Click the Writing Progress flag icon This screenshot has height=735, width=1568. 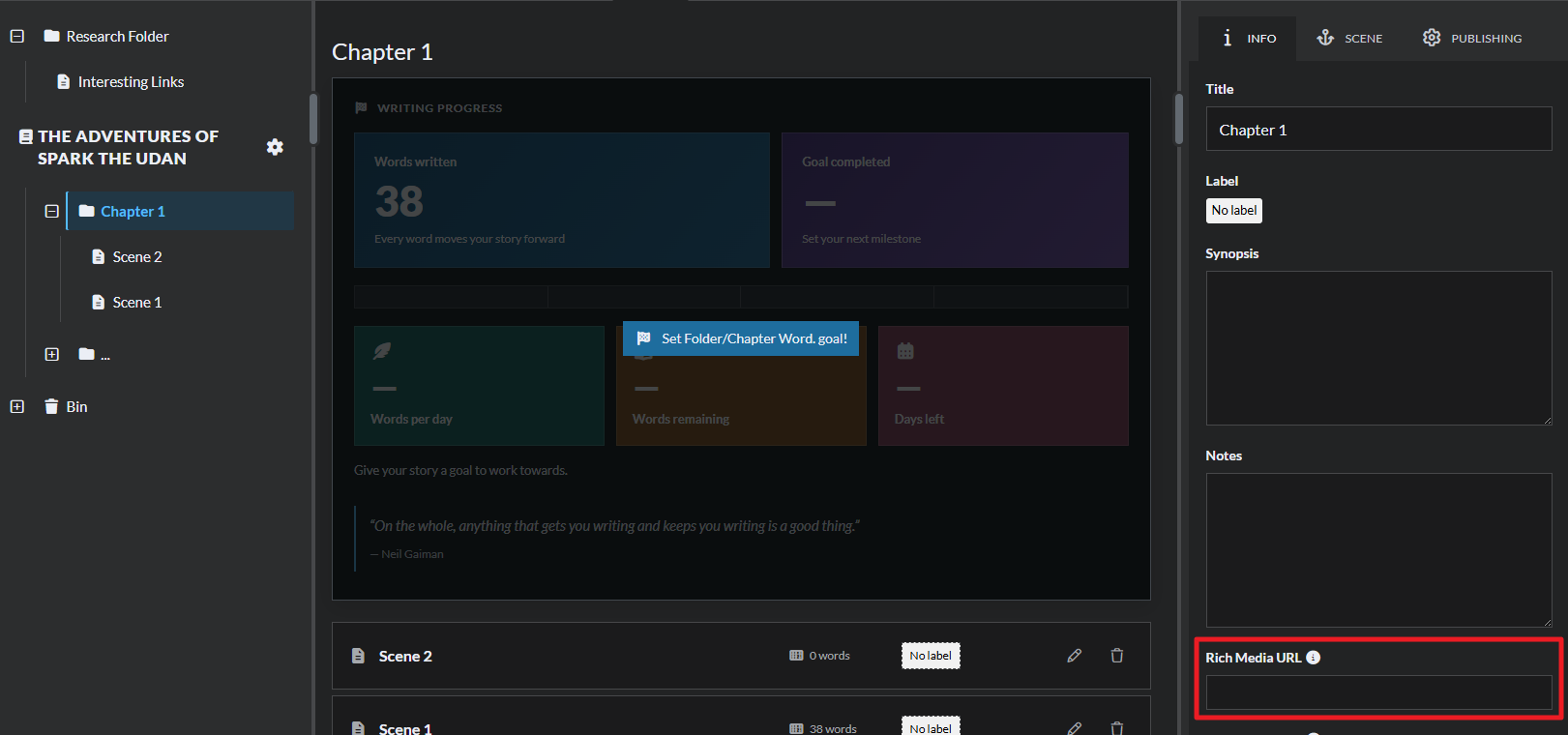pyautogui.click(x=361, y=108)
